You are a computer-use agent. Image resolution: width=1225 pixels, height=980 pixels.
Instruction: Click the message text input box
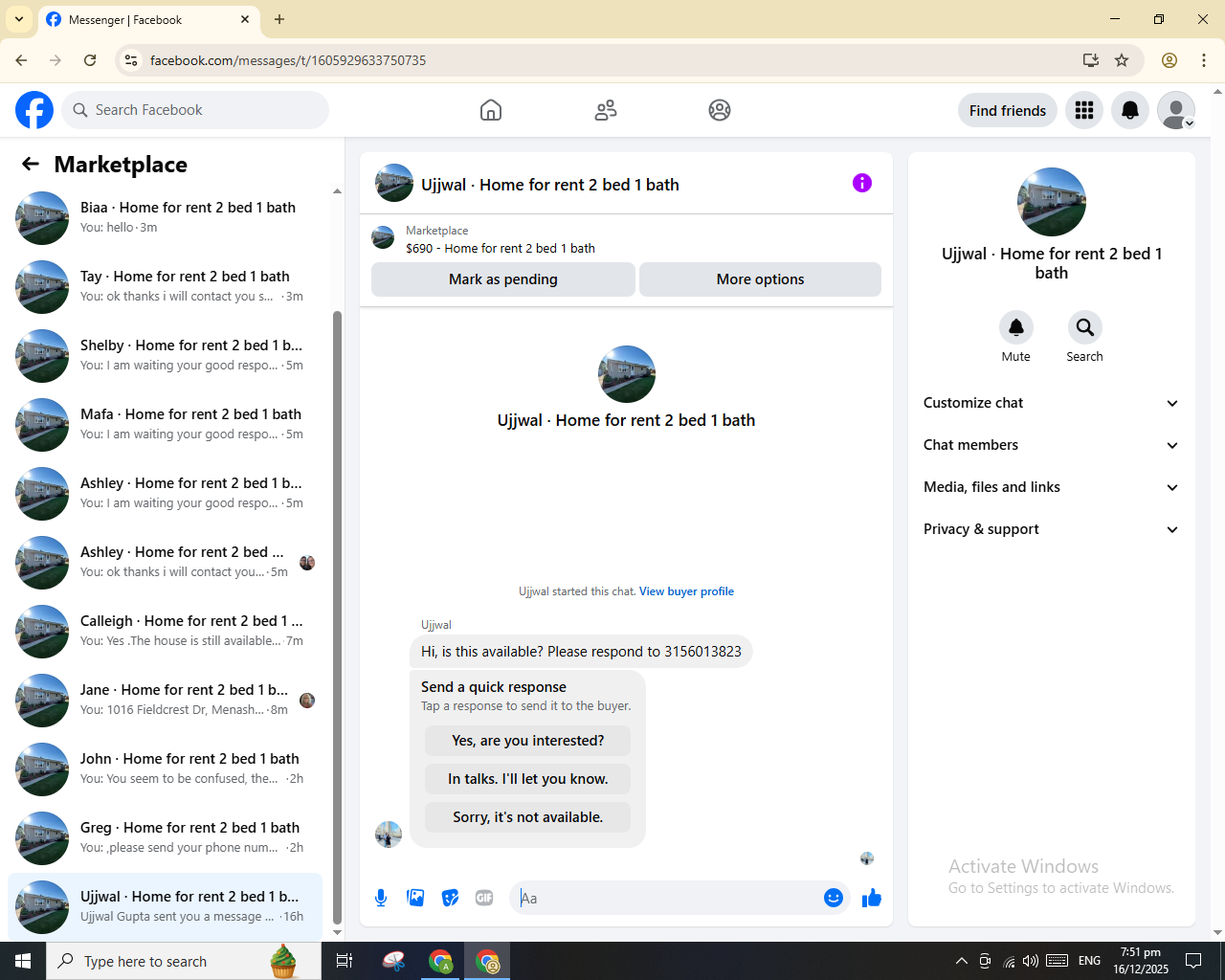tap(667, 898)
